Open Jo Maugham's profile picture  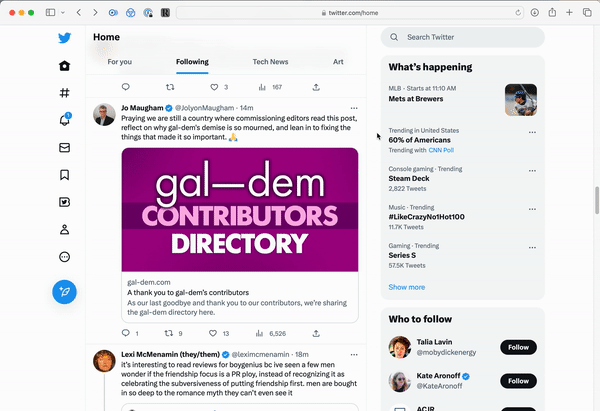click(x=104, y=114)
